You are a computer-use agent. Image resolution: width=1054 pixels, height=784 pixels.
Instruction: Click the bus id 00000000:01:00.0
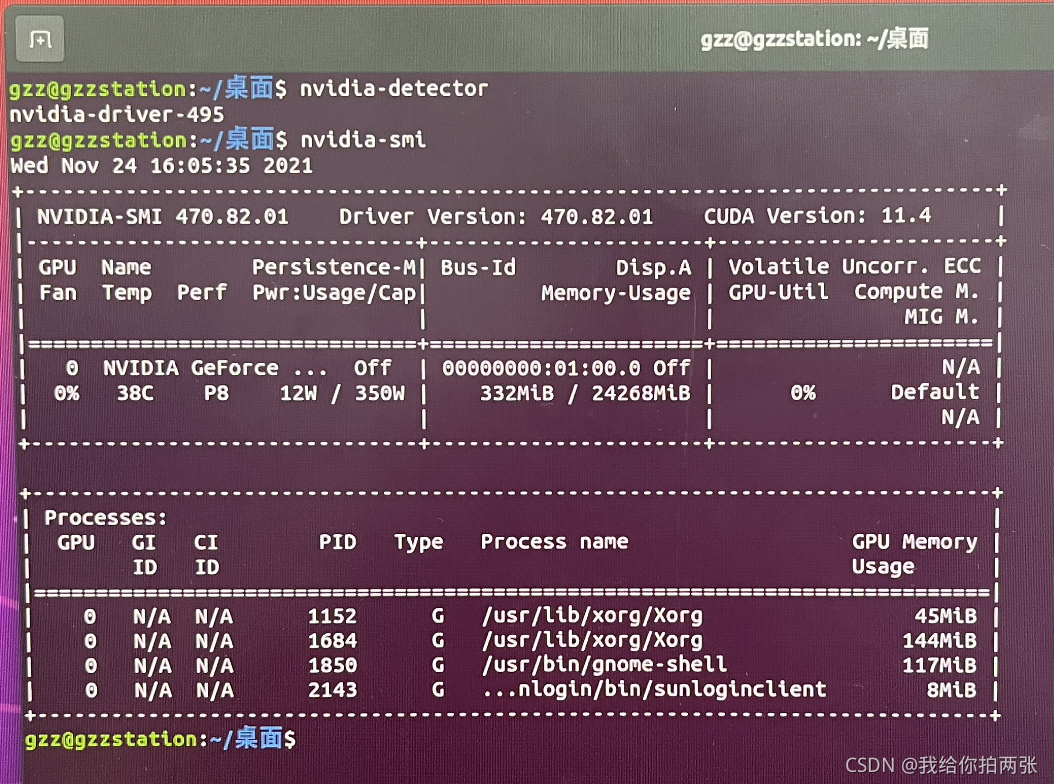click(542, 368)
